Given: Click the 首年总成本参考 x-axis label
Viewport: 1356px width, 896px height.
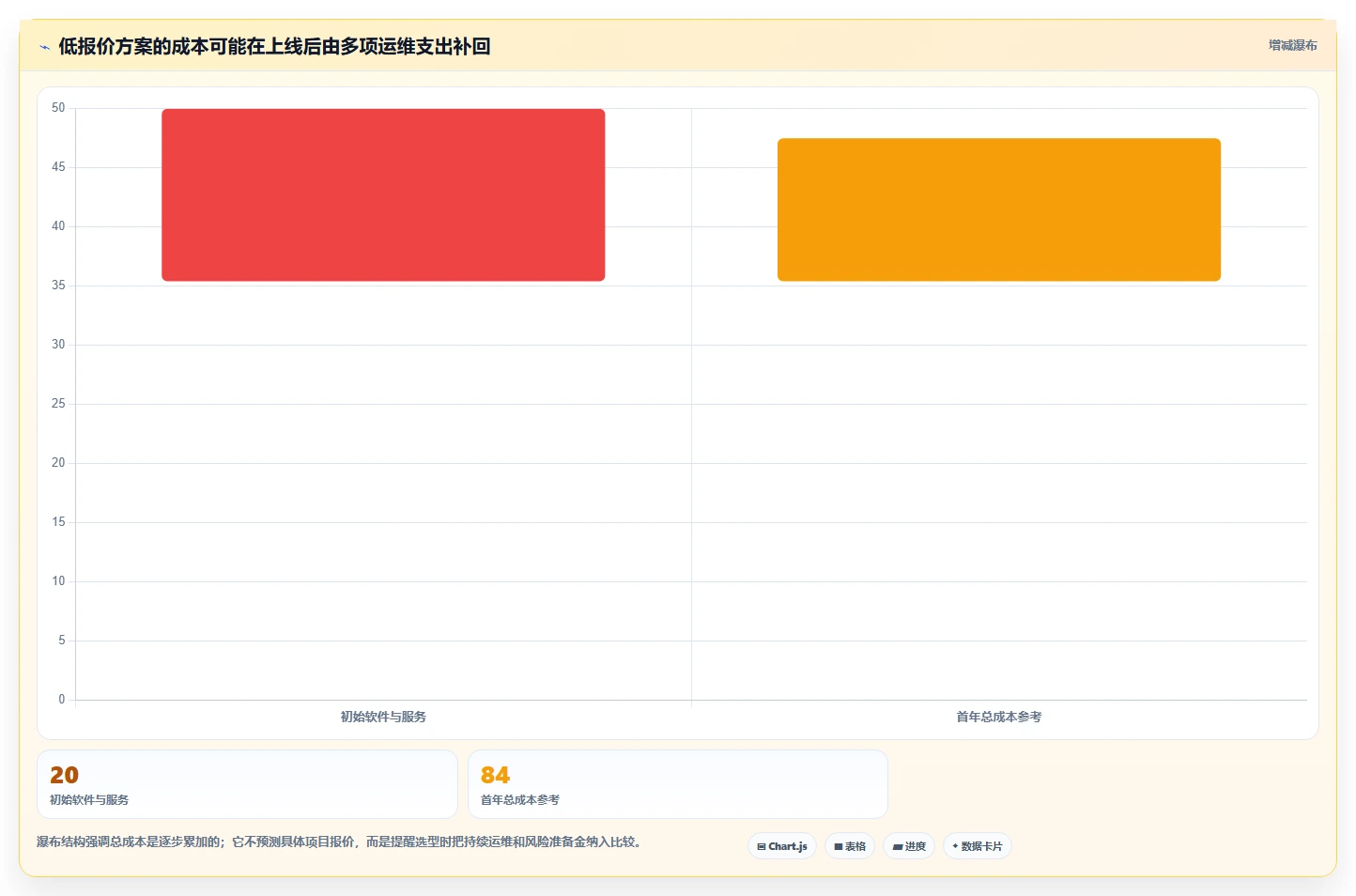Looking at the screenshot, I should (999, 717).
